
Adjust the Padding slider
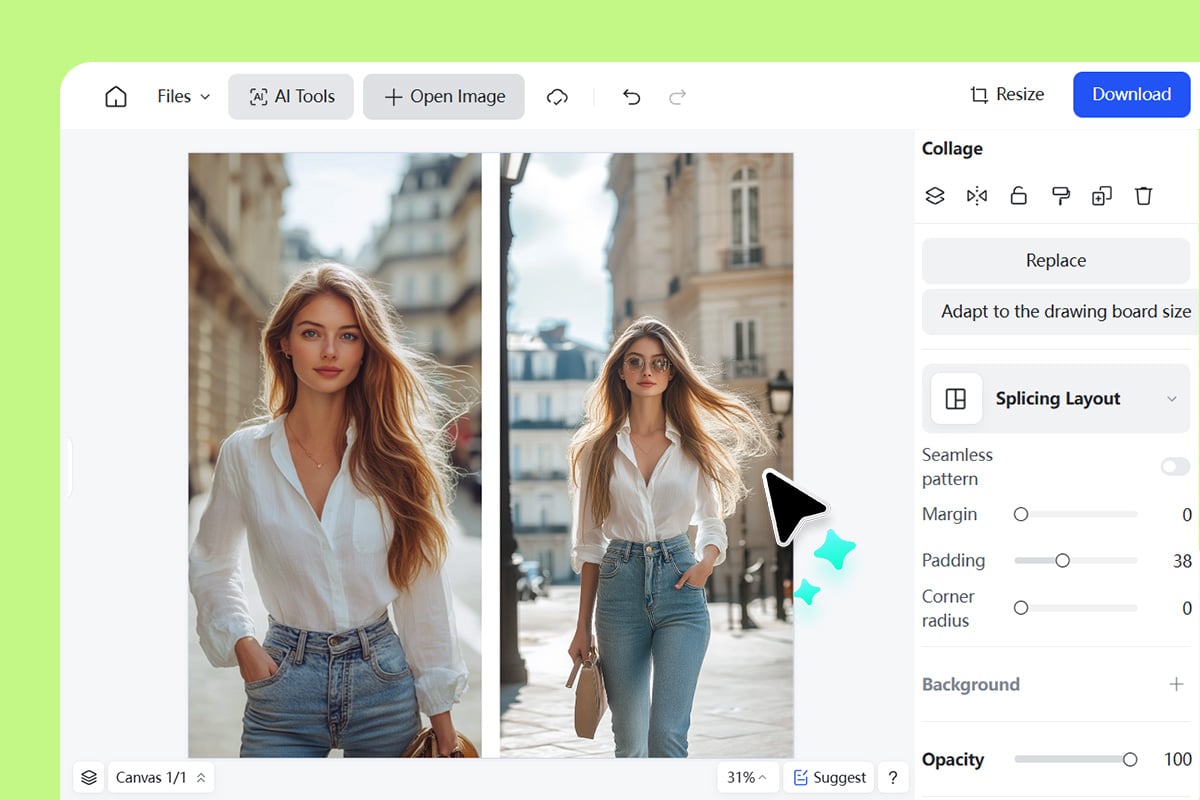(1076, 561)
